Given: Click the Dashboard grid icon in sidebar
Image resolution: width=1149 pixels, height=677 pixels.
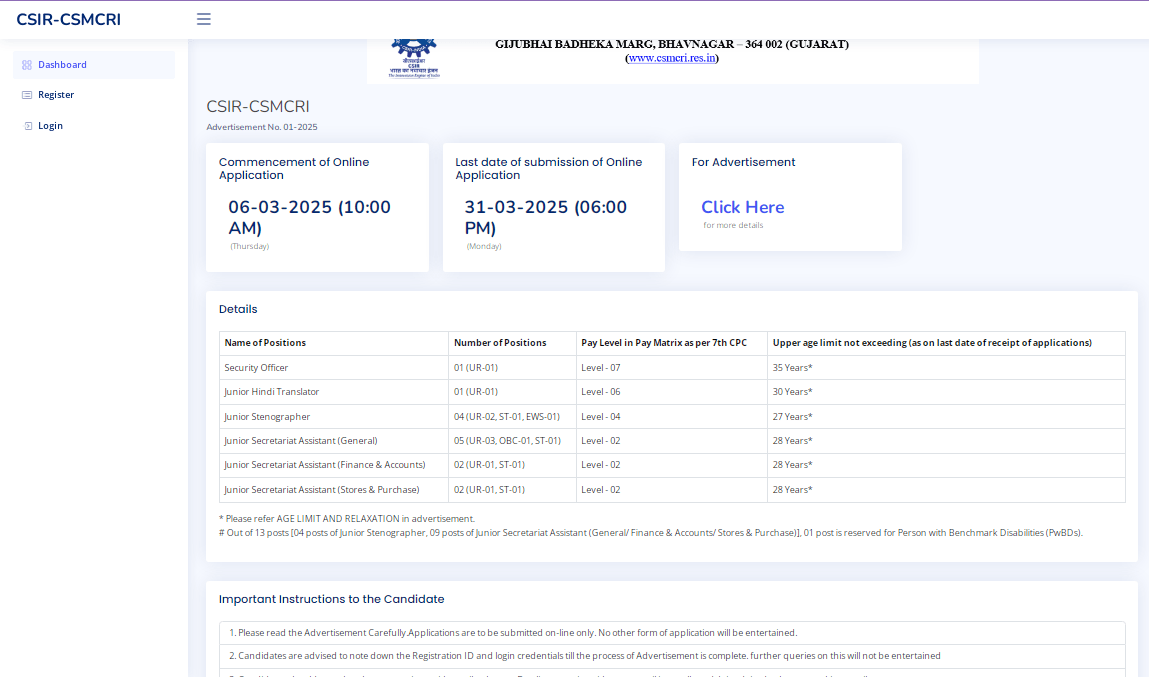Looking at the screenshot, I should pos(27,65).
